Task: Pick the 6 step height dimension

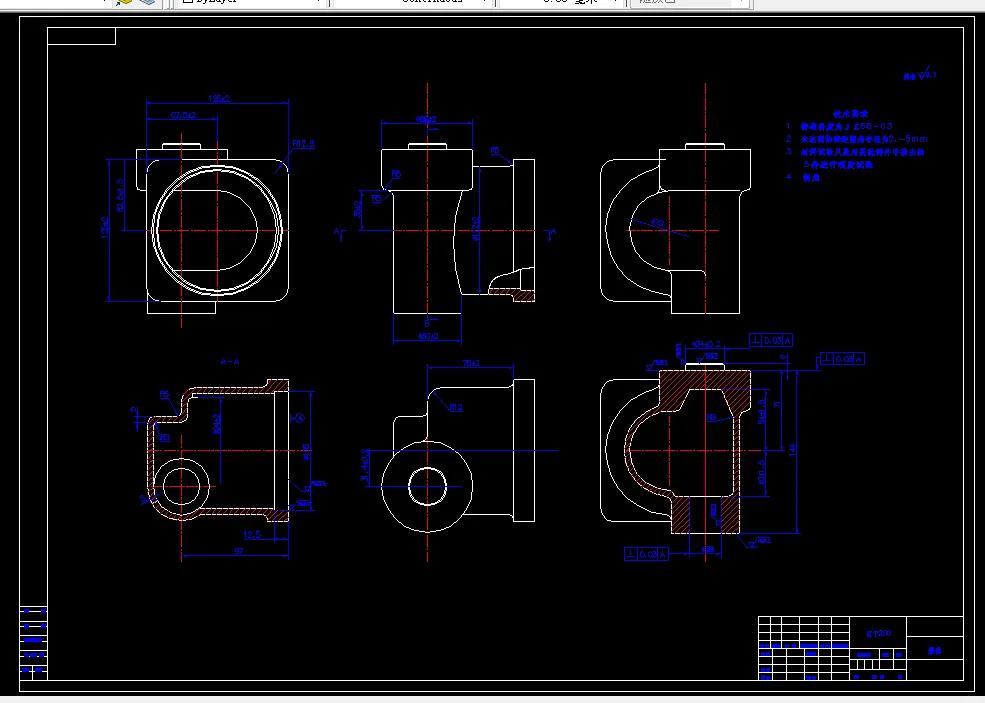Action: 783,357
